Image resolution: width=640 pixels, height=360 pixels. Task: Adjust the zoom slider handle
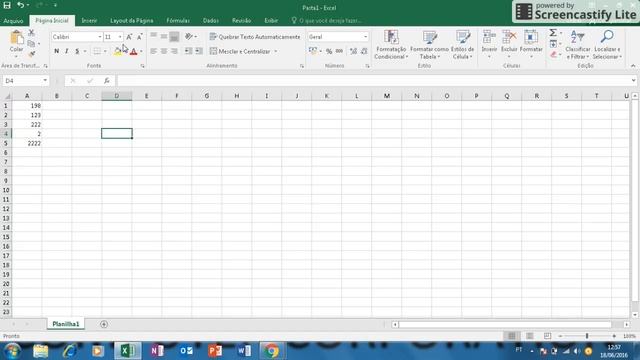tap(587, 336)
